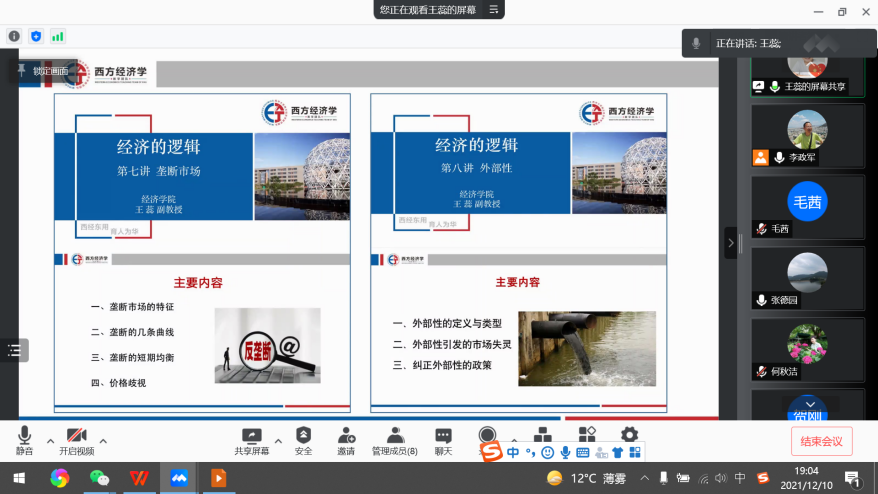This screenshot has height=494, width=878.
Task: Open meeting settings gear icon
Action: click(x=629, y=435)
